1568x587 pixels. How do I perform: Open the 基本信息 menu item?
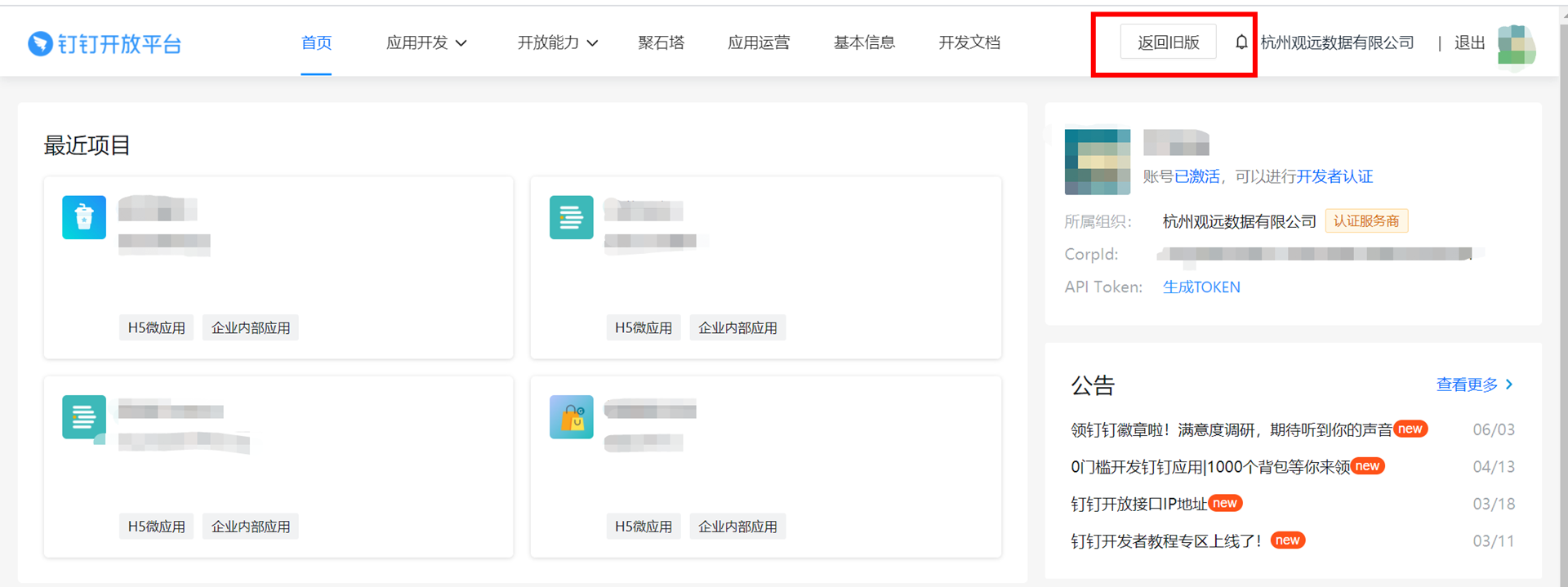pos(864,42)
